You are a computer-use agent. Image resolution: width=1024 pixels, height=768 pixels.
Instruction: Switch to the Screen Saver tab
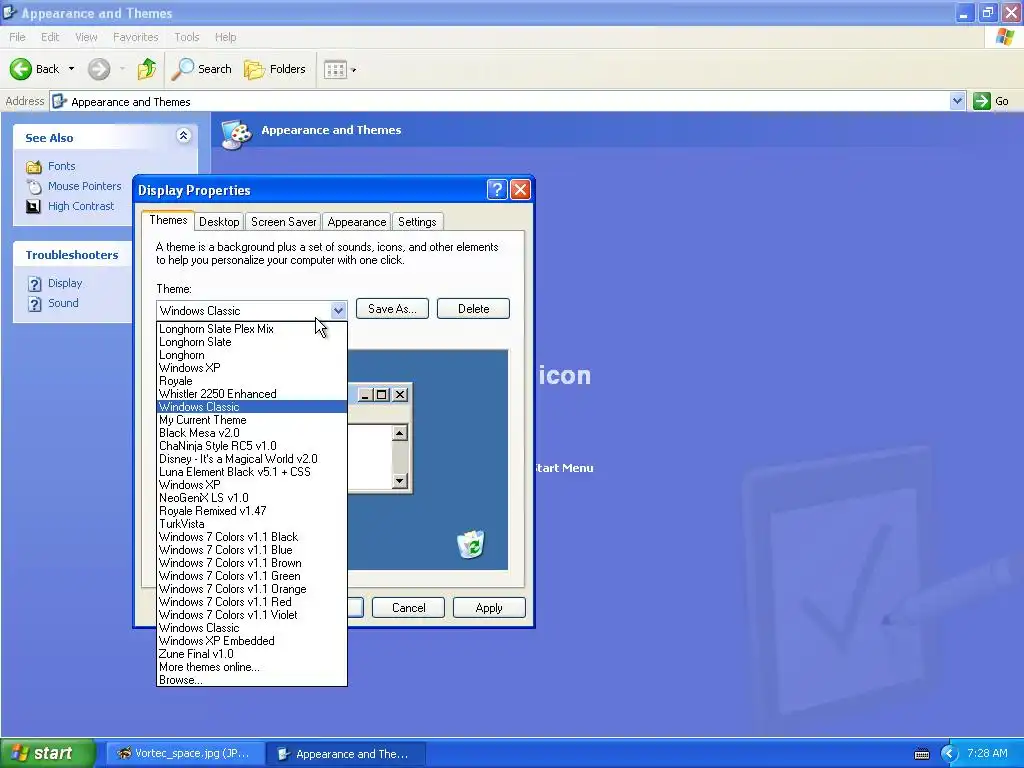coord(283,222)
